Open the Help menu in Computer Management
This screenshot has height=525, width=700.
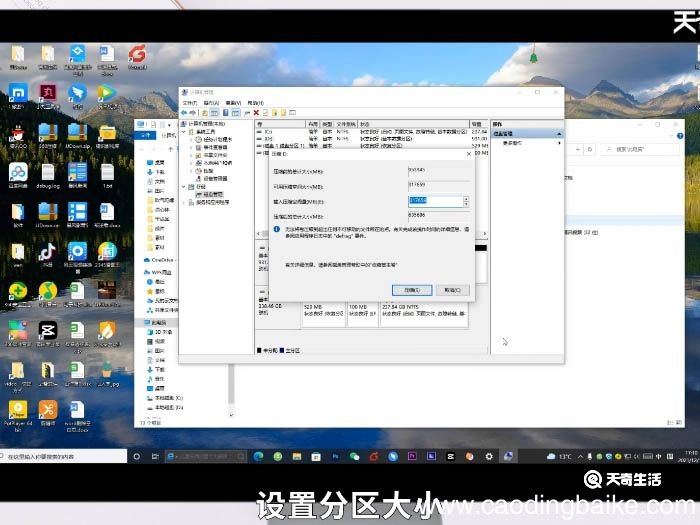pyautogui.click(x=255, y=103)
